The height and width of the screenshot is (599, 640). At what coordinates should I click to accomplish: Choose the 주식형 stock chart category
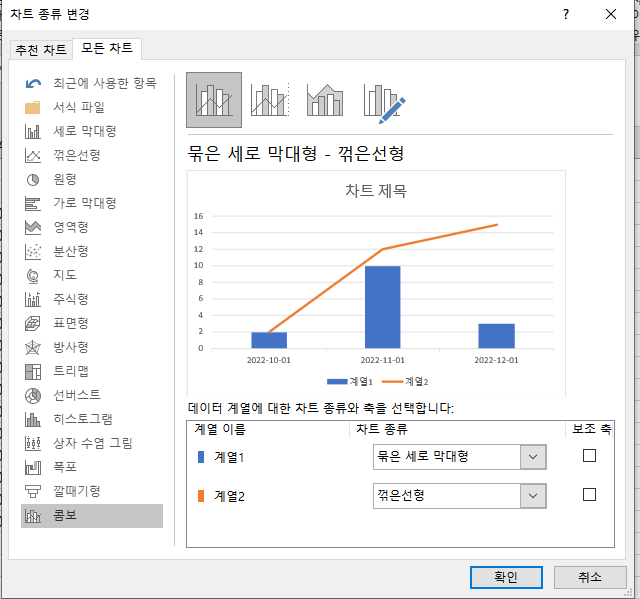click(x=92, y=300)
